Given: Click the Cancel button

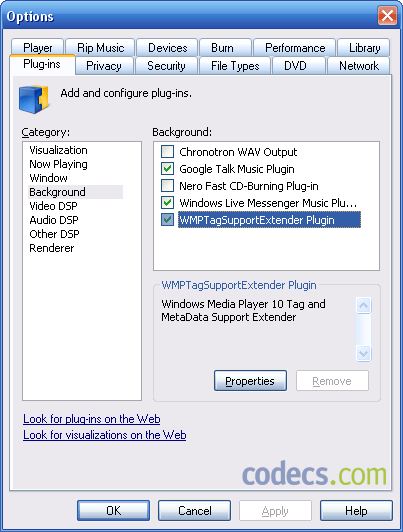Looking at the screenshot, I should [194, 510].
